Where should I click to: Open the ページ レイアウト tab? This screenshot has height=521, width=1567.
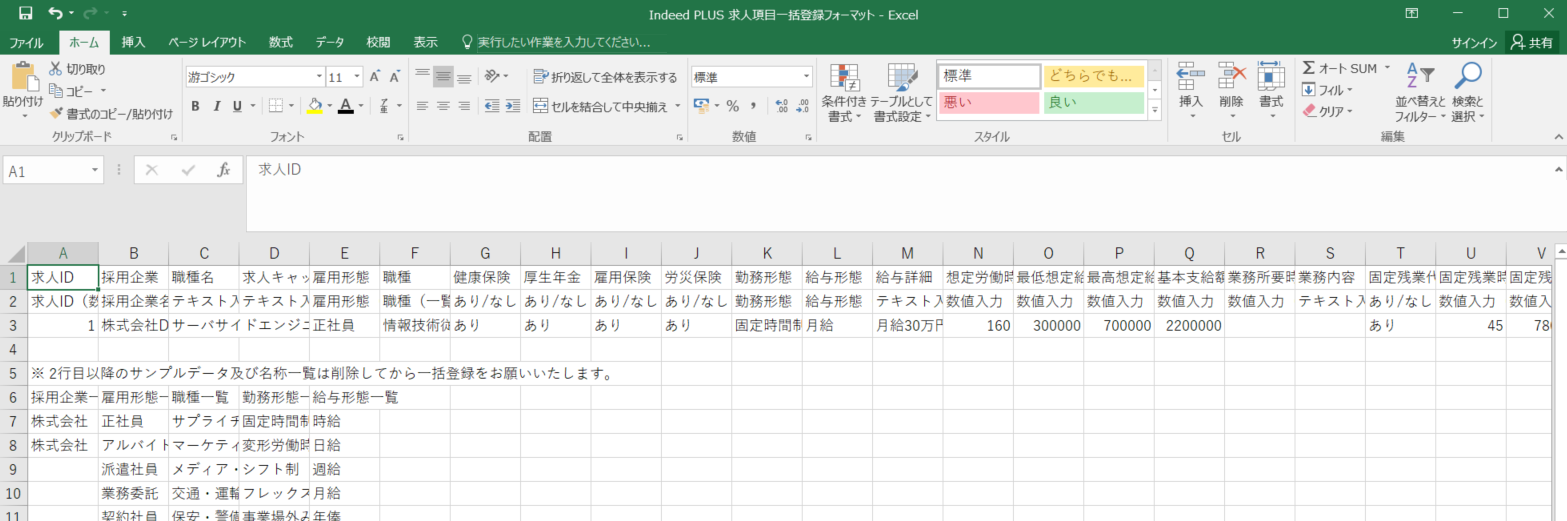point(207,42)
